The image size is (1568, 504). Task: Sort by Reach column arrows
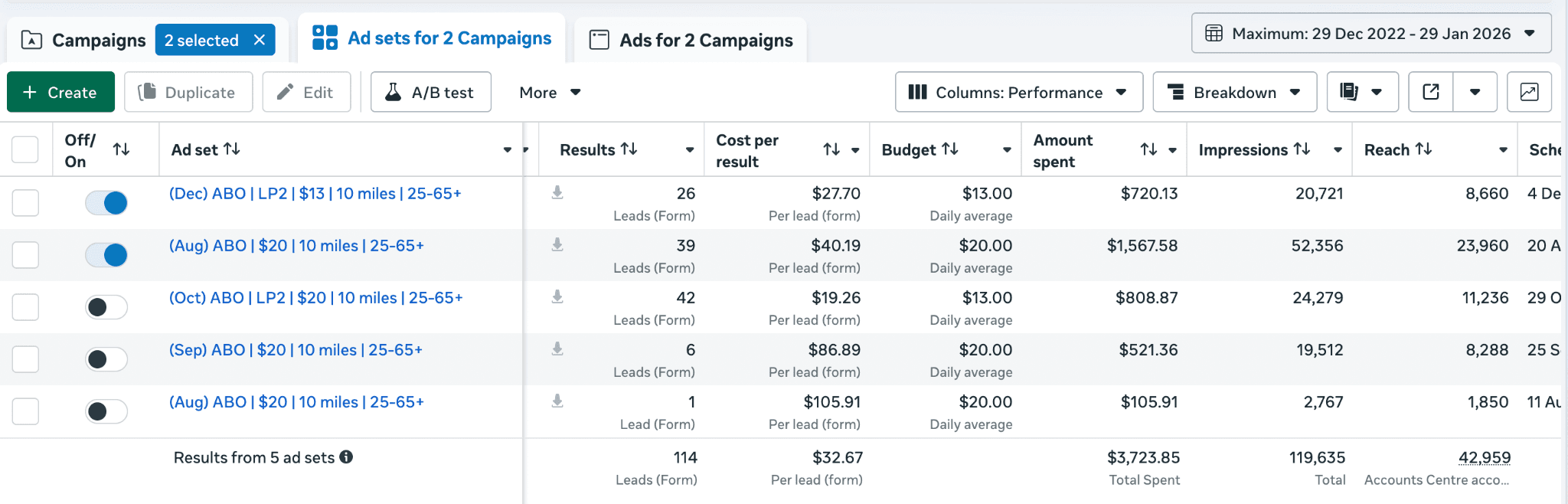click(x=1423, y=149)
